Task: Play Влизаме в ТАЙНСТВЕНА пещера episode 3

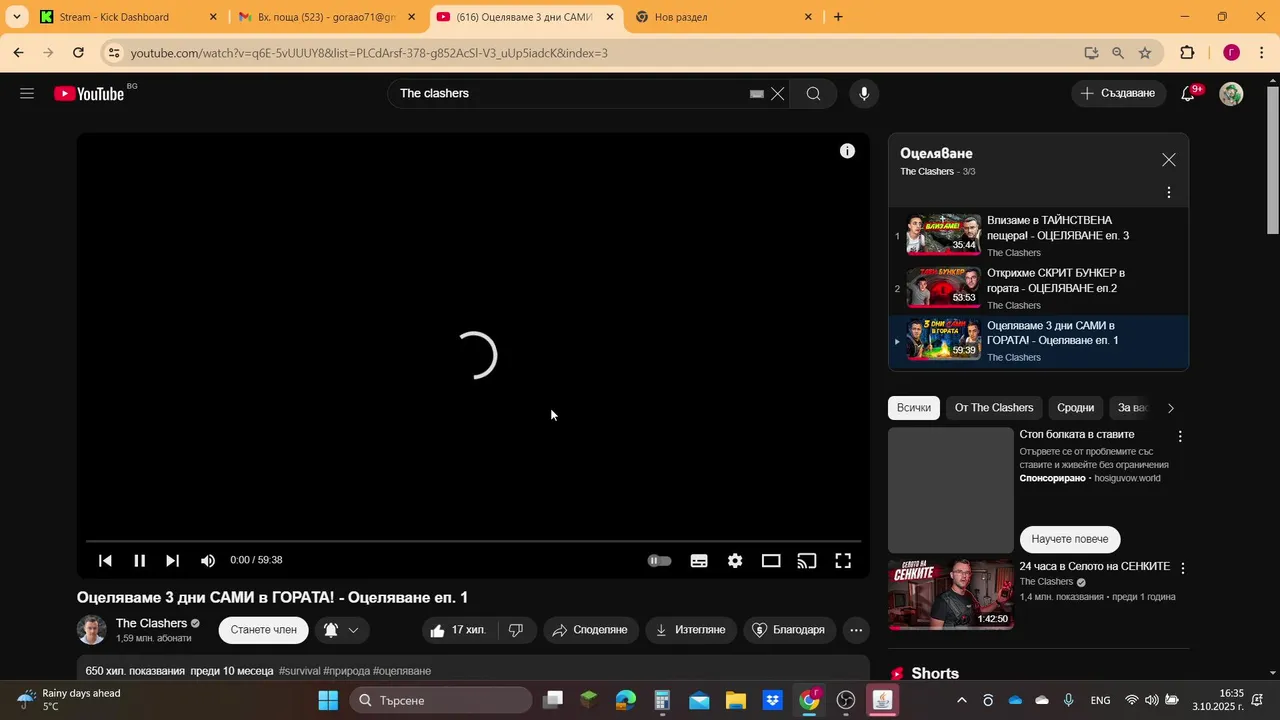Action: click(x=1038, y=236)
